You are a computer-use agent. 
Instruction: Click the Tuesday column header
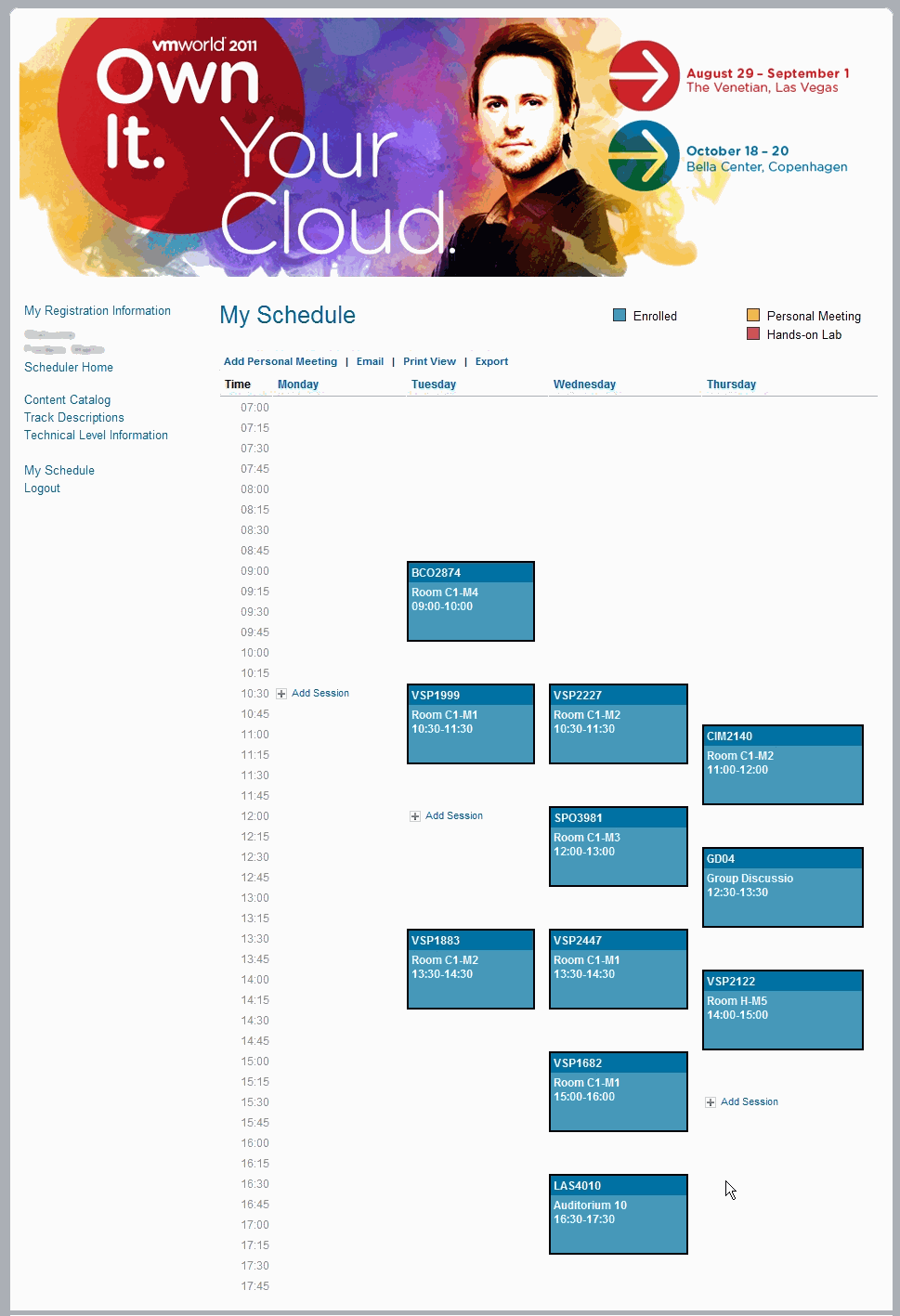tap(434, 384)
